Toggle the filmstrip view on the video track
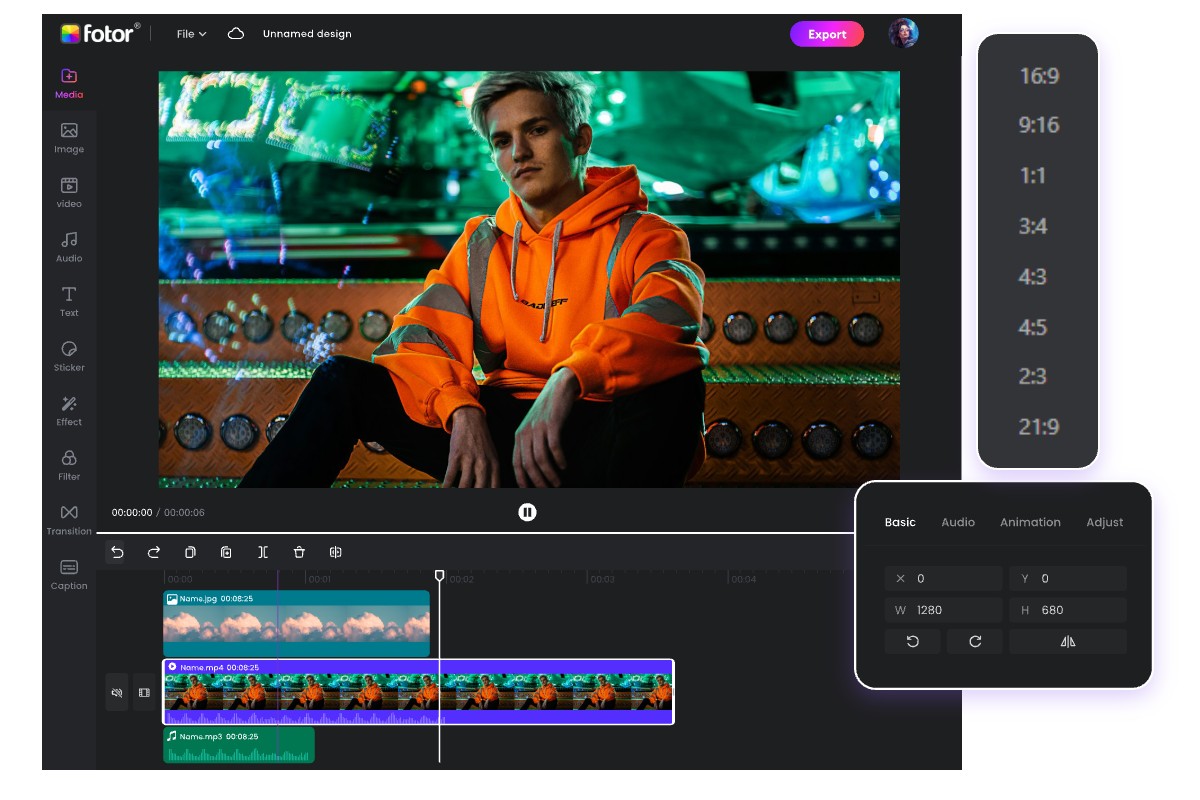Image resolution: width=1200 pixels, height=800 pixels. pyautogui.click(x=141, y=692)
